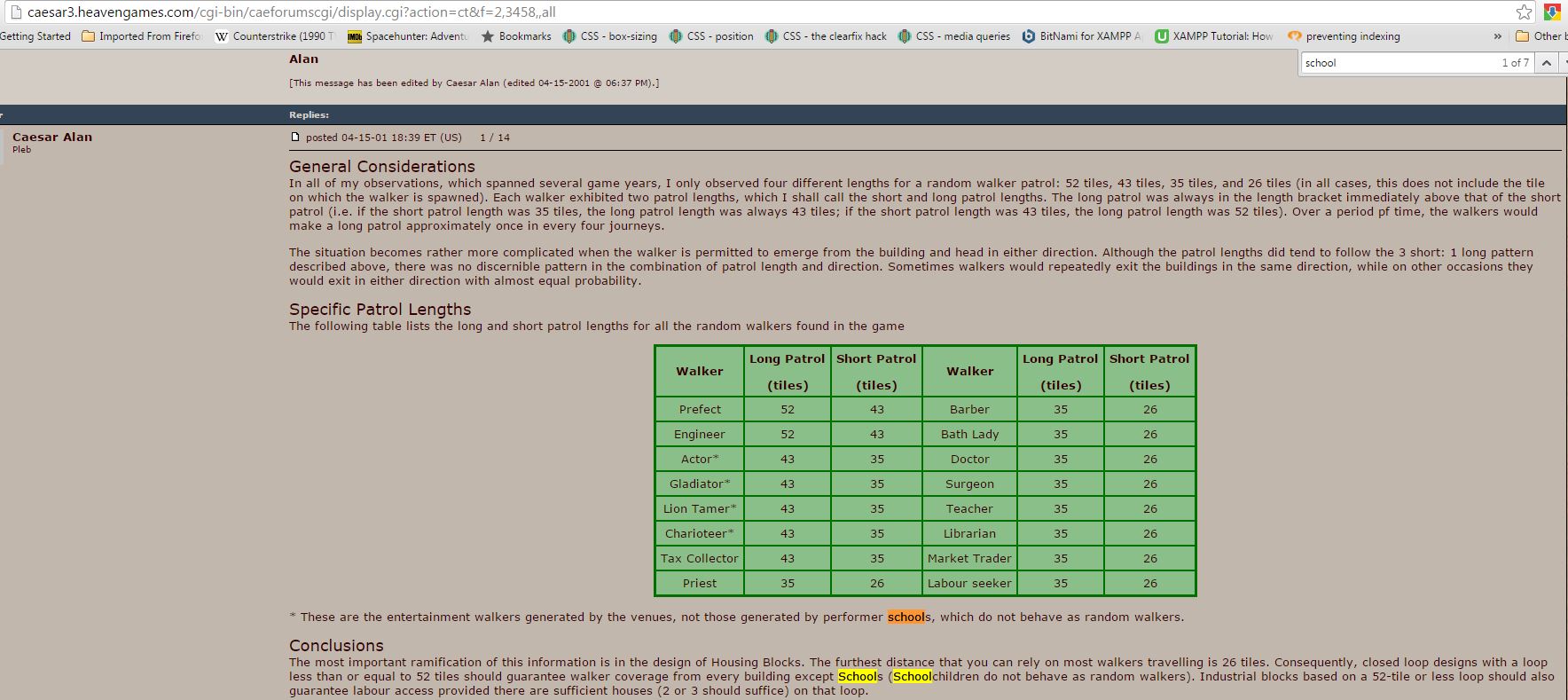
Task: Click the Market Trader table cell
Action: click(x=969, y=558)
